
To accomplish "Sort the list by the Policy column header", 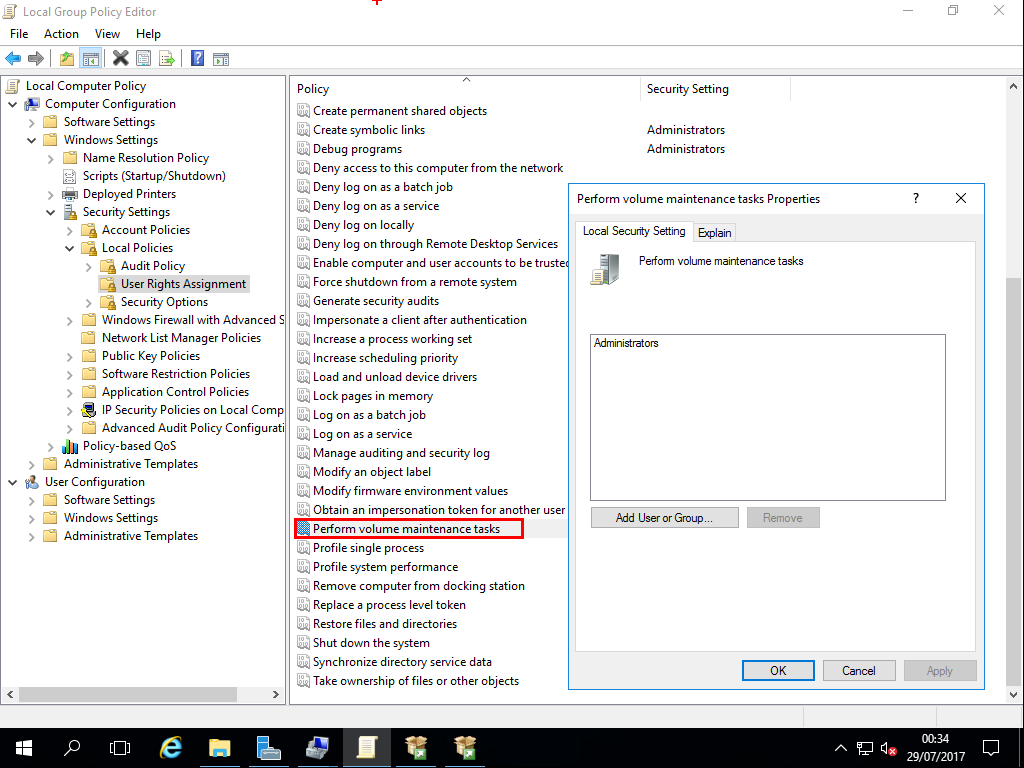I will [314, 89].
